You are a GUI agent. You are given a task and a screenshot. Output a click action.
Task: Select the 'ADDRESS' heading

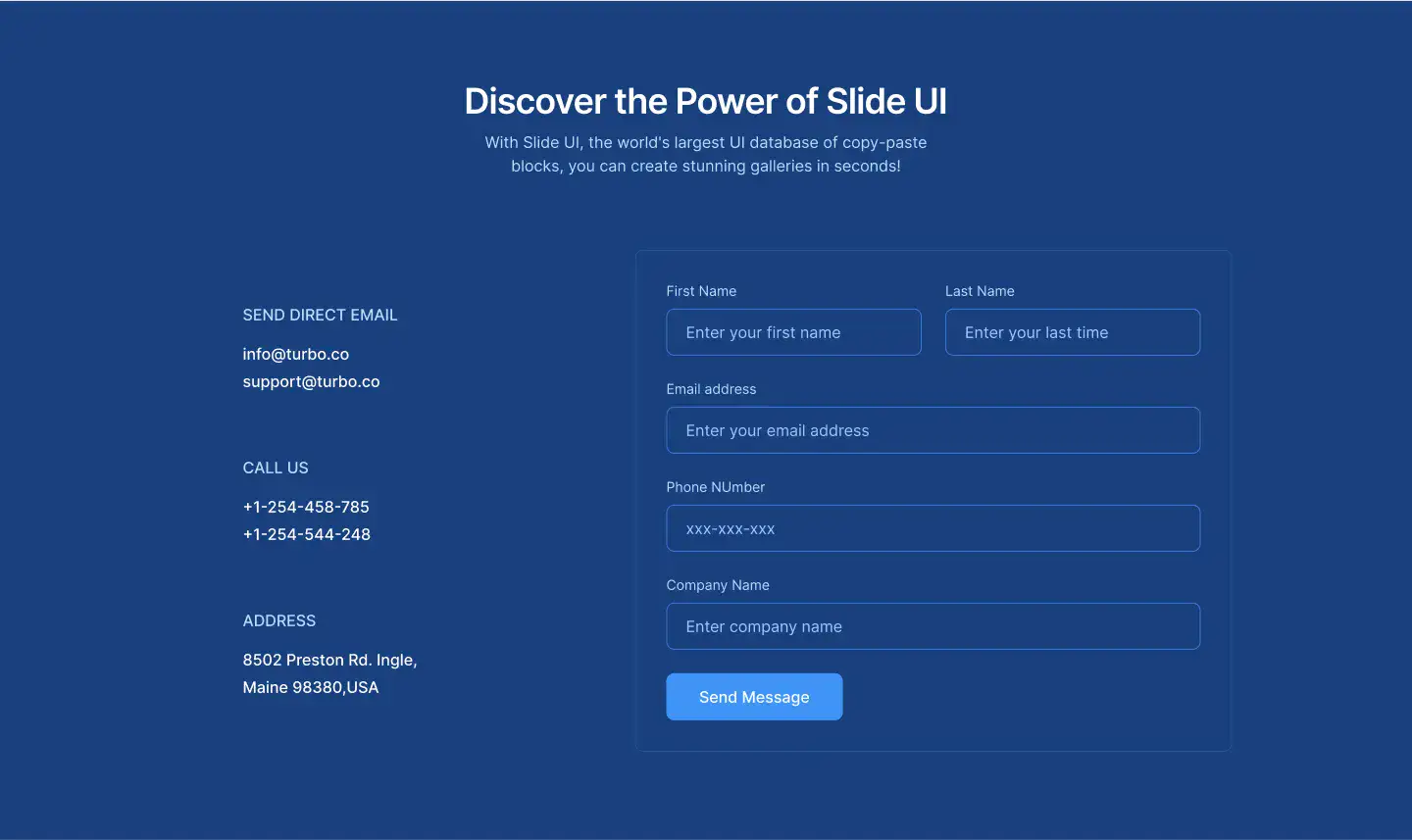coord(279,620)
